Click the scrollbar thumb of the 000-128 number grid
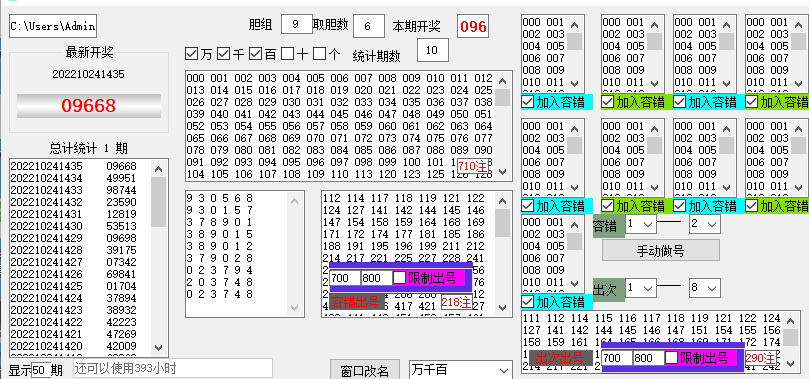 point(503,97)
